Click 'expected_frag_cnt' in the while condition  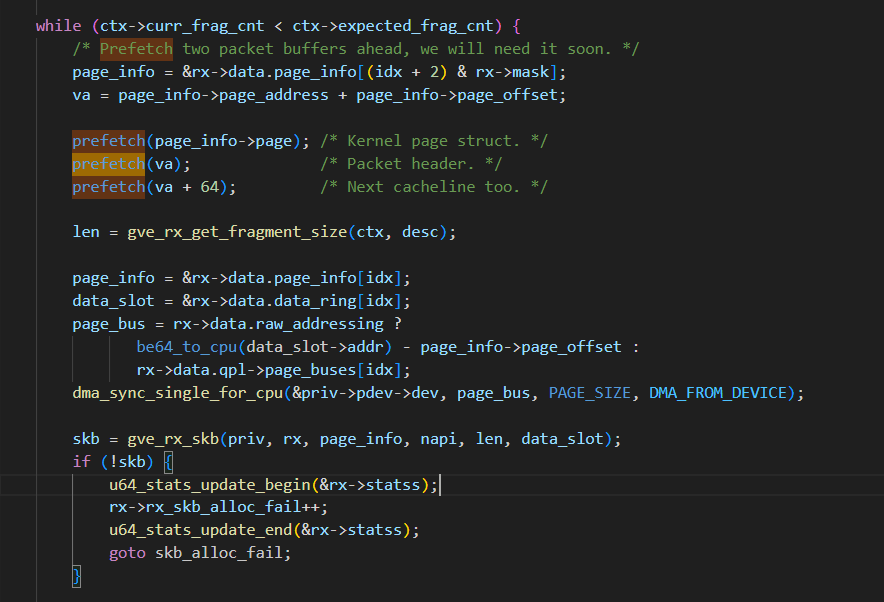point(416,26)
